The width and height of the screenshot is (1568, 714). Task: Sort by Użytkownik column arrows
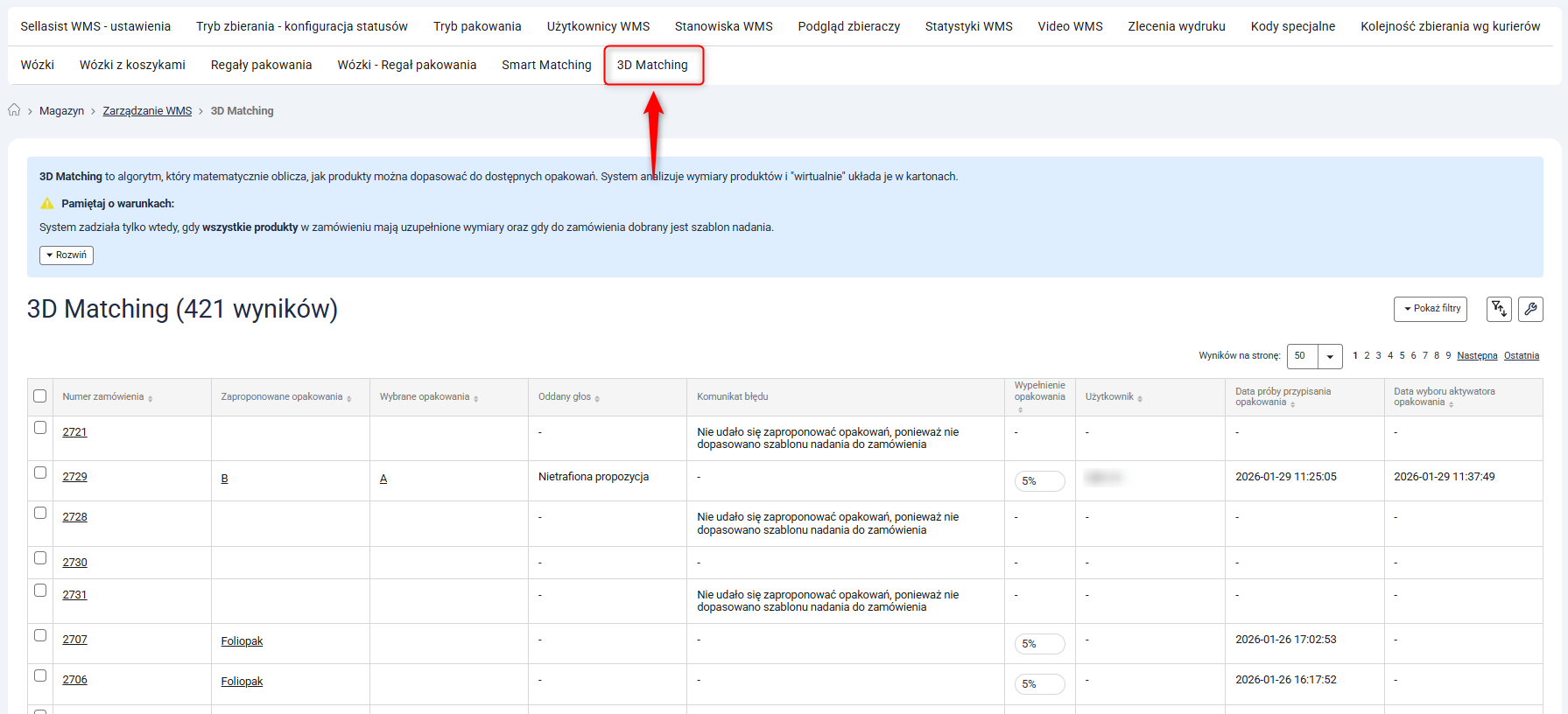point(1140,398)
